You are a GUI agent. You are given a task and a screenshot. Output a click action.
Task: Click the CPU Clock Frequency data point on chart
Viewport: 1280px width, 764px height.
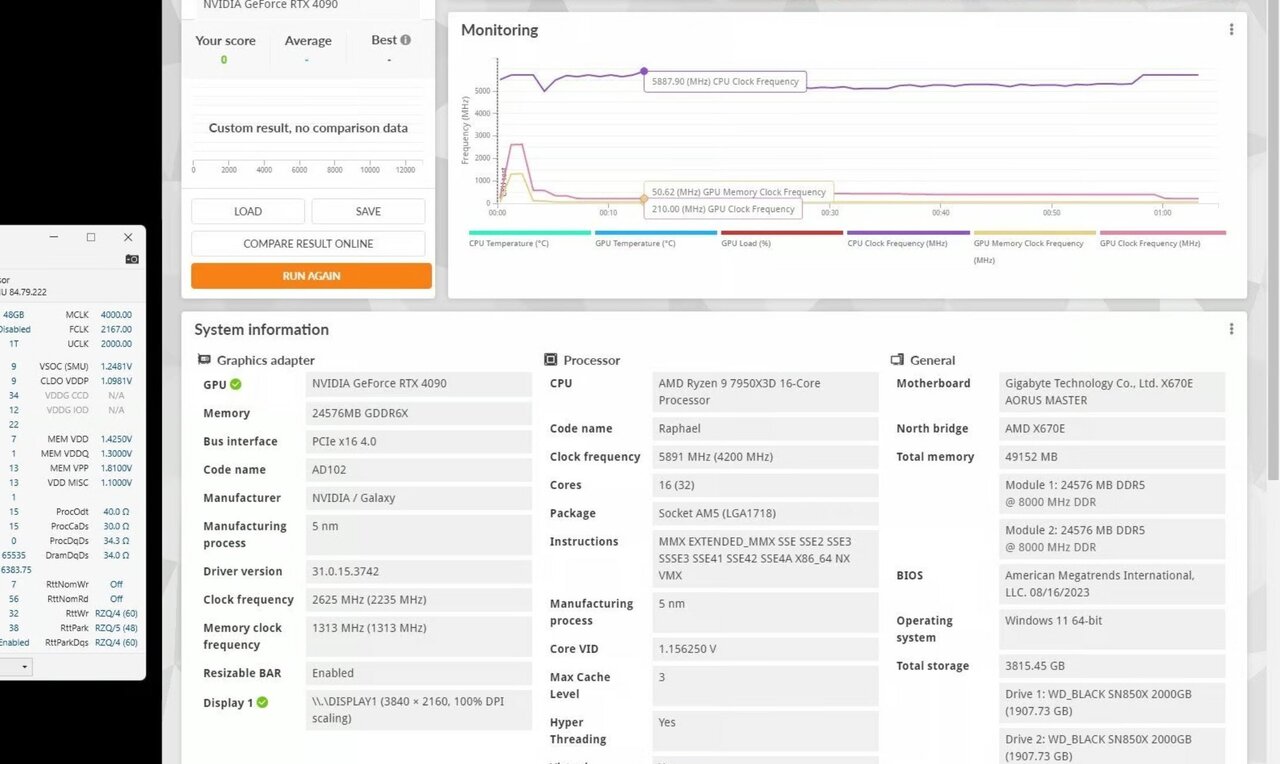pyautogui.click(x=644, y=72)
